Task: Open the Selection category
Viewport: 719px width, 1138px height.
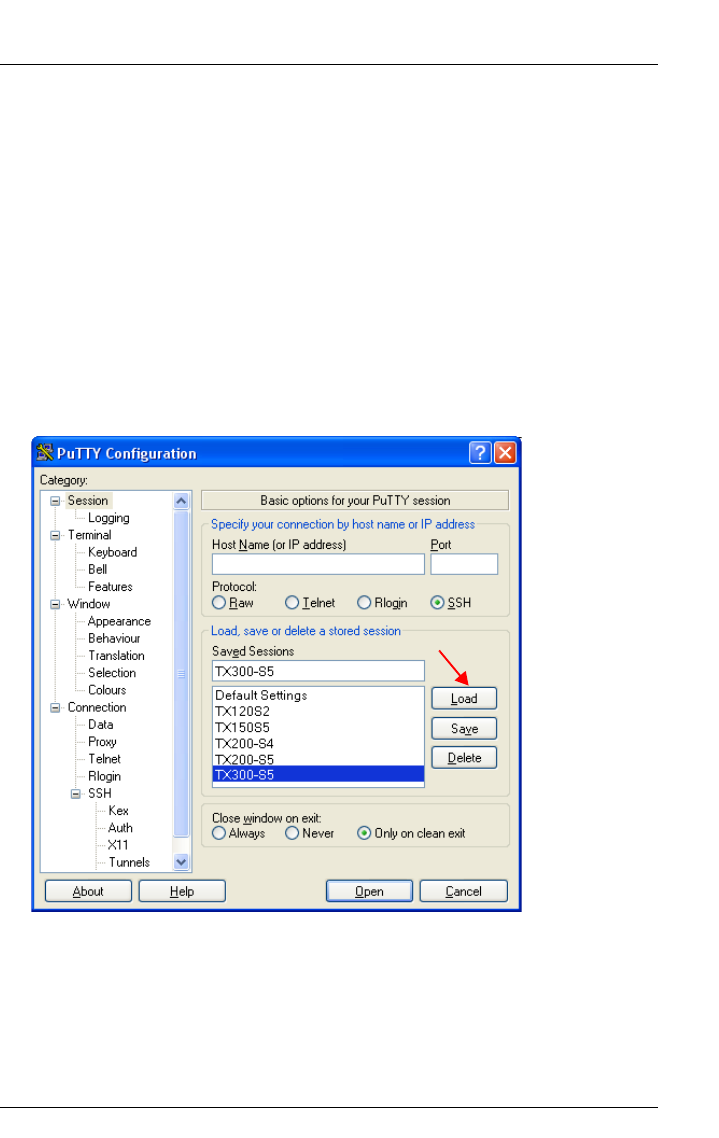Action: (x=112, y=673)
